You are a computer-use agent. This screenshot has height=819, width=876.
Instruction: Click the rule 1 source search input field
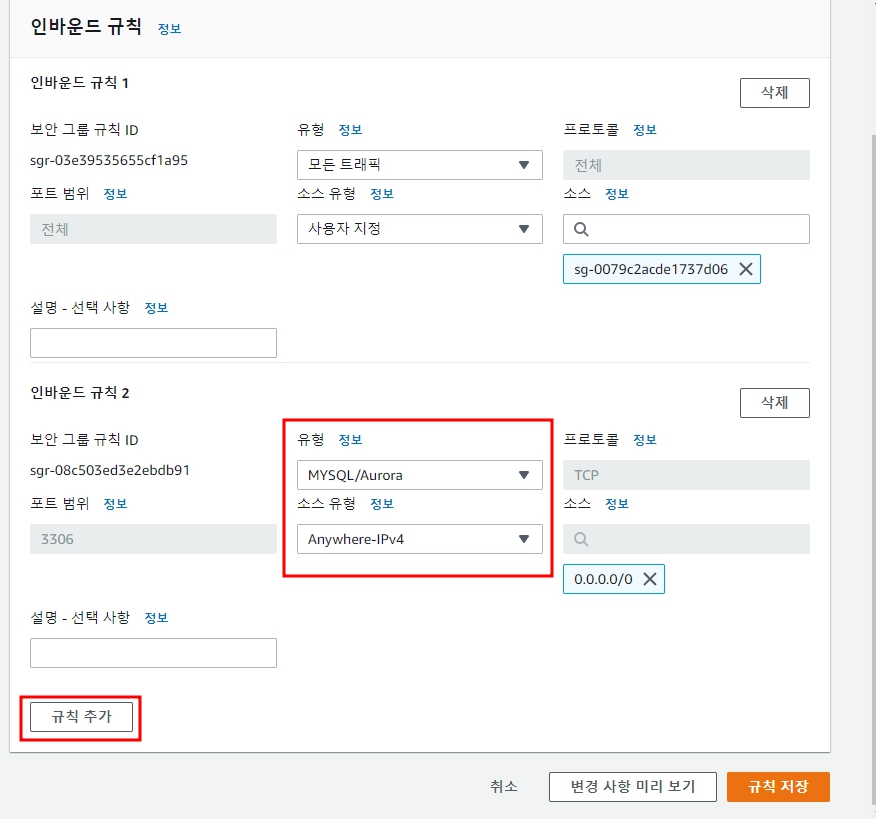point(686,229)
